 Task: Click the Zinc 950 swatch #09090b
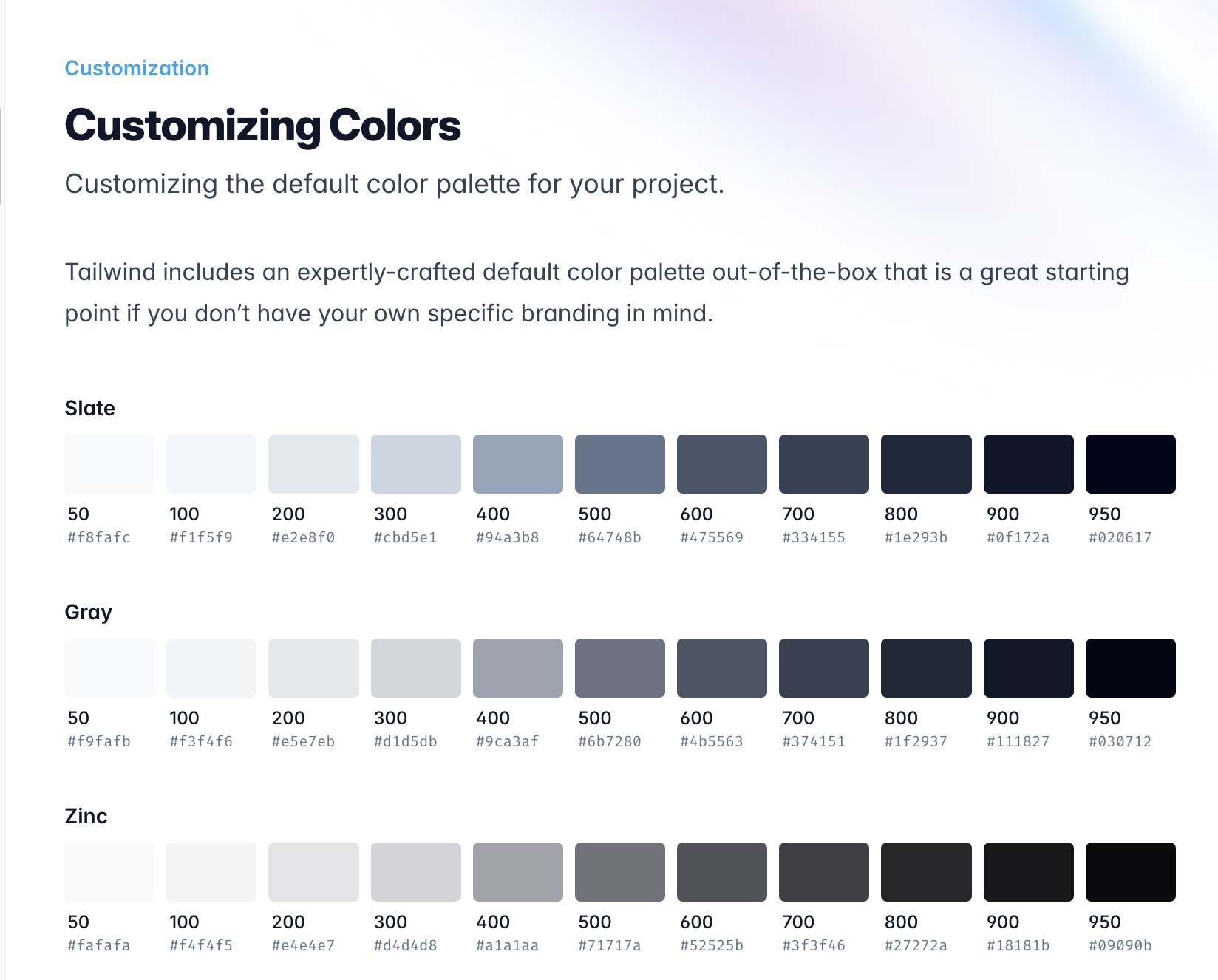click(x=1131, y=872)
